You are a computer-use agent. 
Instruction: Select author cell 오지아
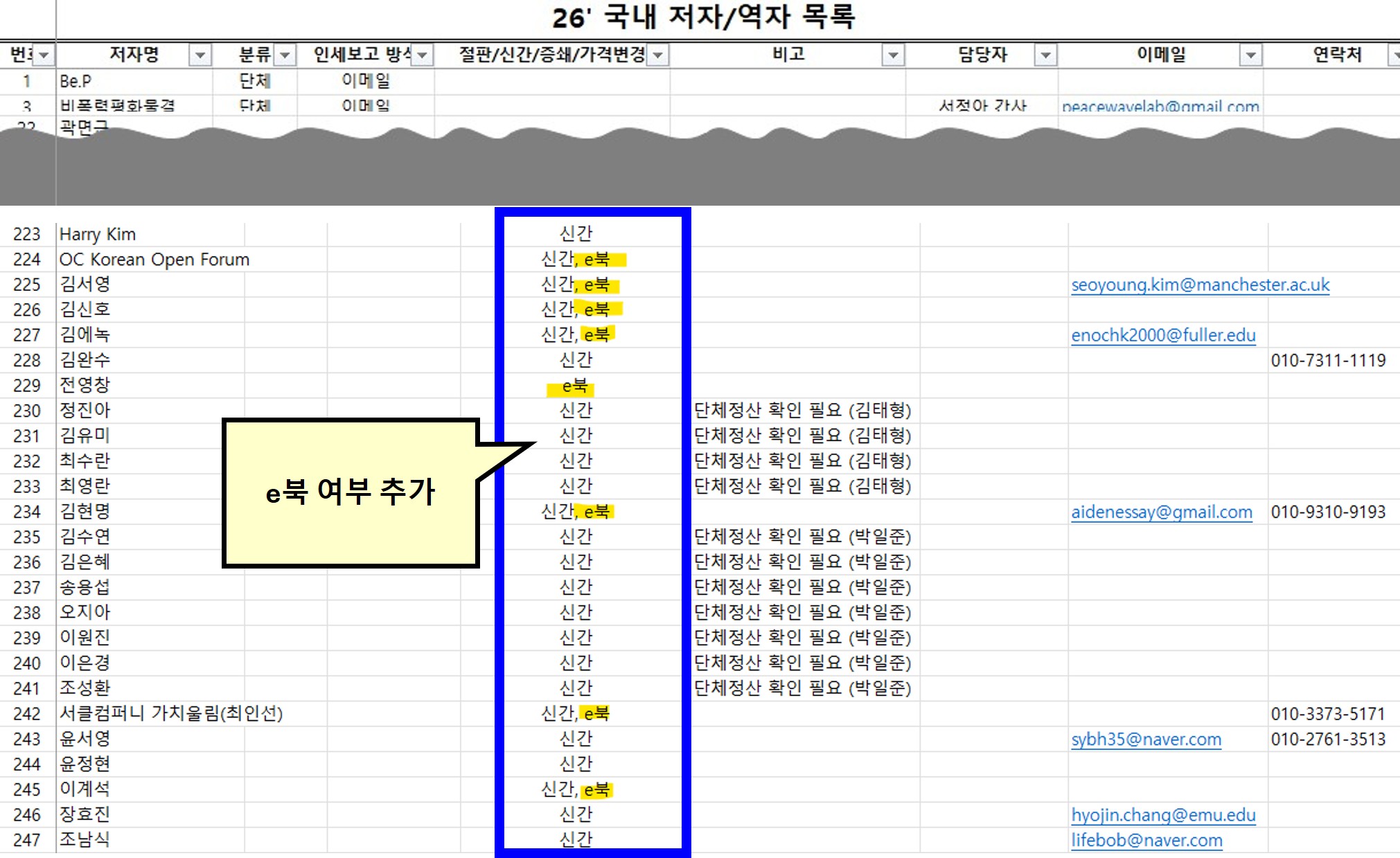point(150,612)
